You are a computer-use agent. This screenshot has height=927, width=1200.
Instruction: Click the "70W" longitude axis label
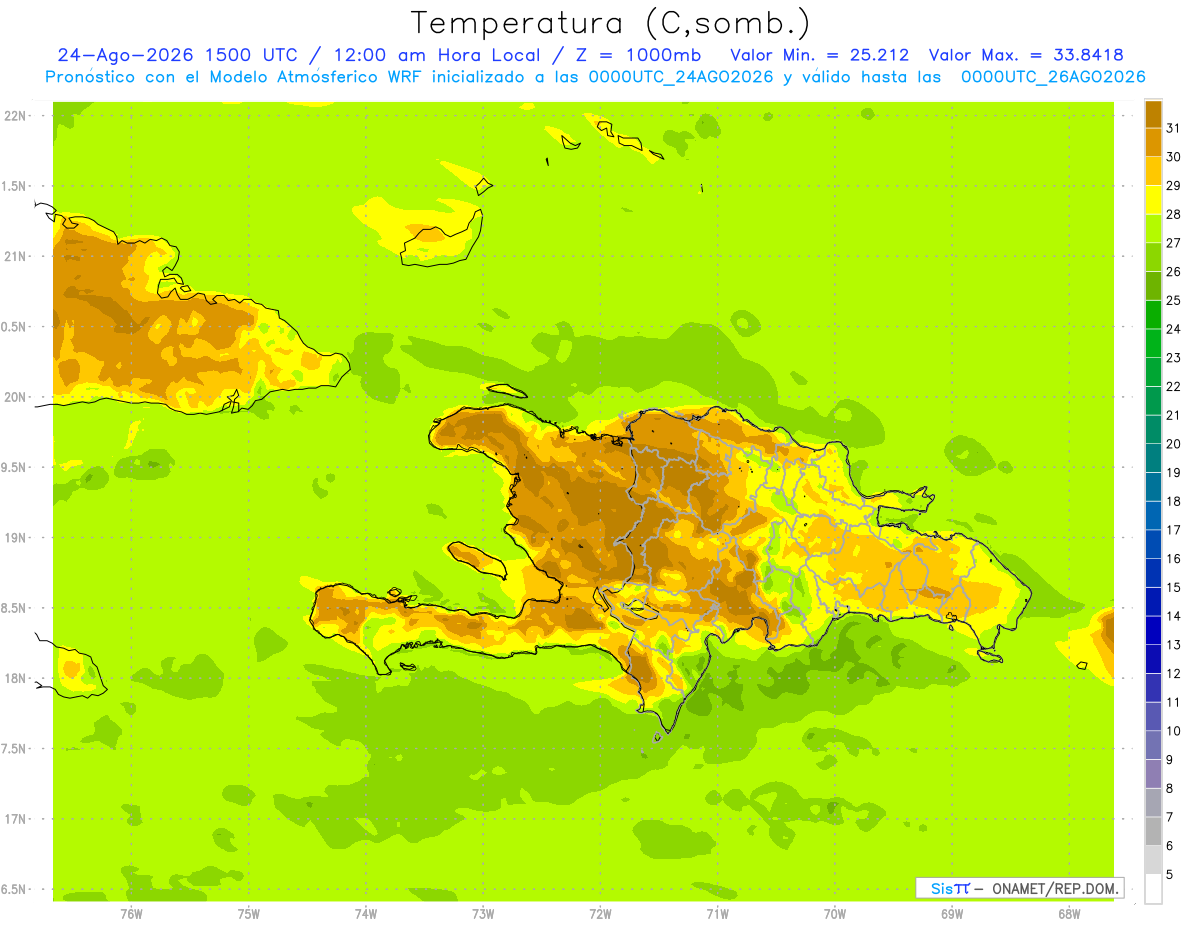835,914
